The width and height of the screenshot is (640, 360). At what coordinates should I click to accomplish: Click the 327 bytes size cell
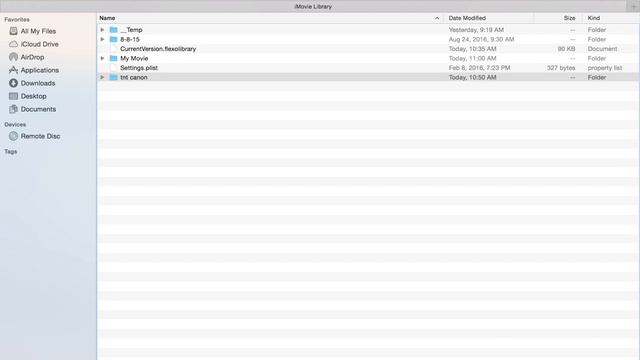(x=561, y=68)
